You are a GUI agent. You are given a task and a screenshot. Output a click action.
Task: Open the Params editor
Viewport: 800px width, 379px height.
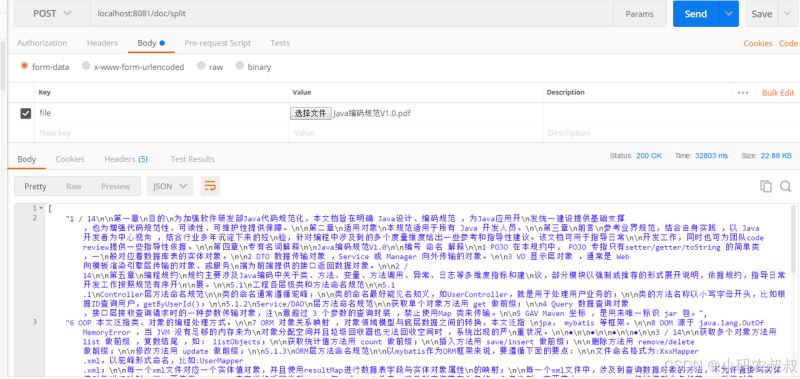point(640,14)
